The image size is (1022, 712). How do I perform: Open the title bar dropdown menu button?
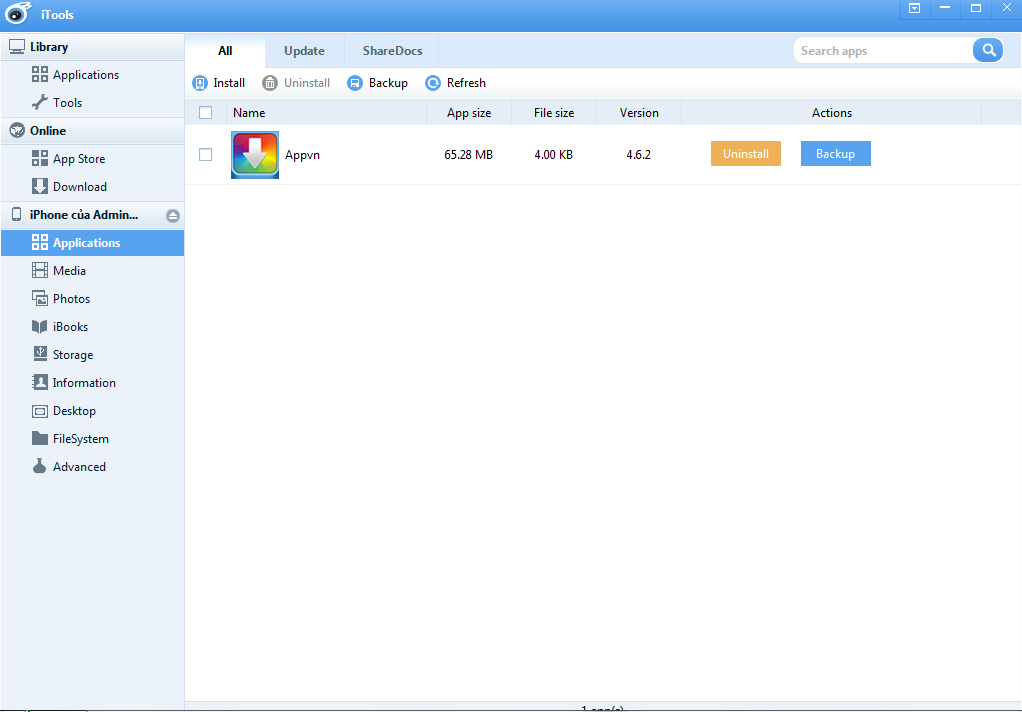914,8
